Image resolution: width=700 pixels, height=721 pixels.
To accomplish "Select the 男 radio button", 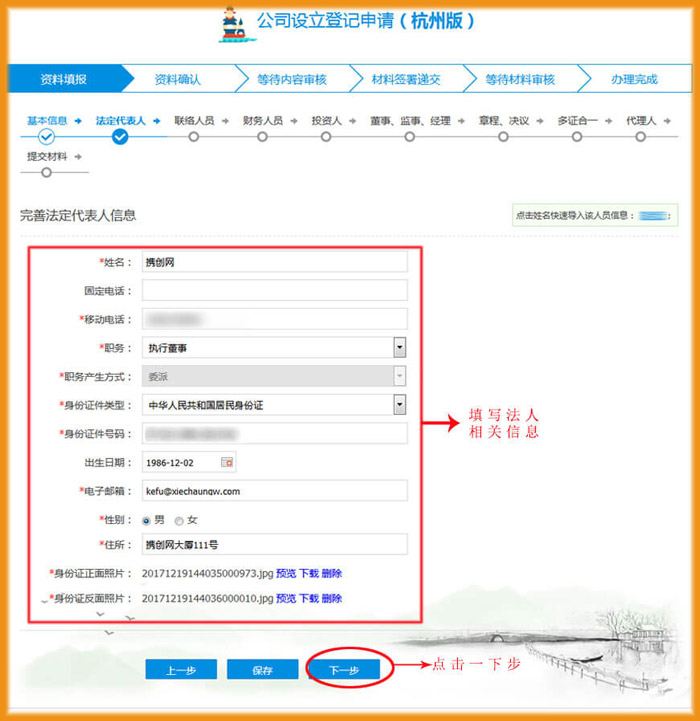I will point(147,520).
